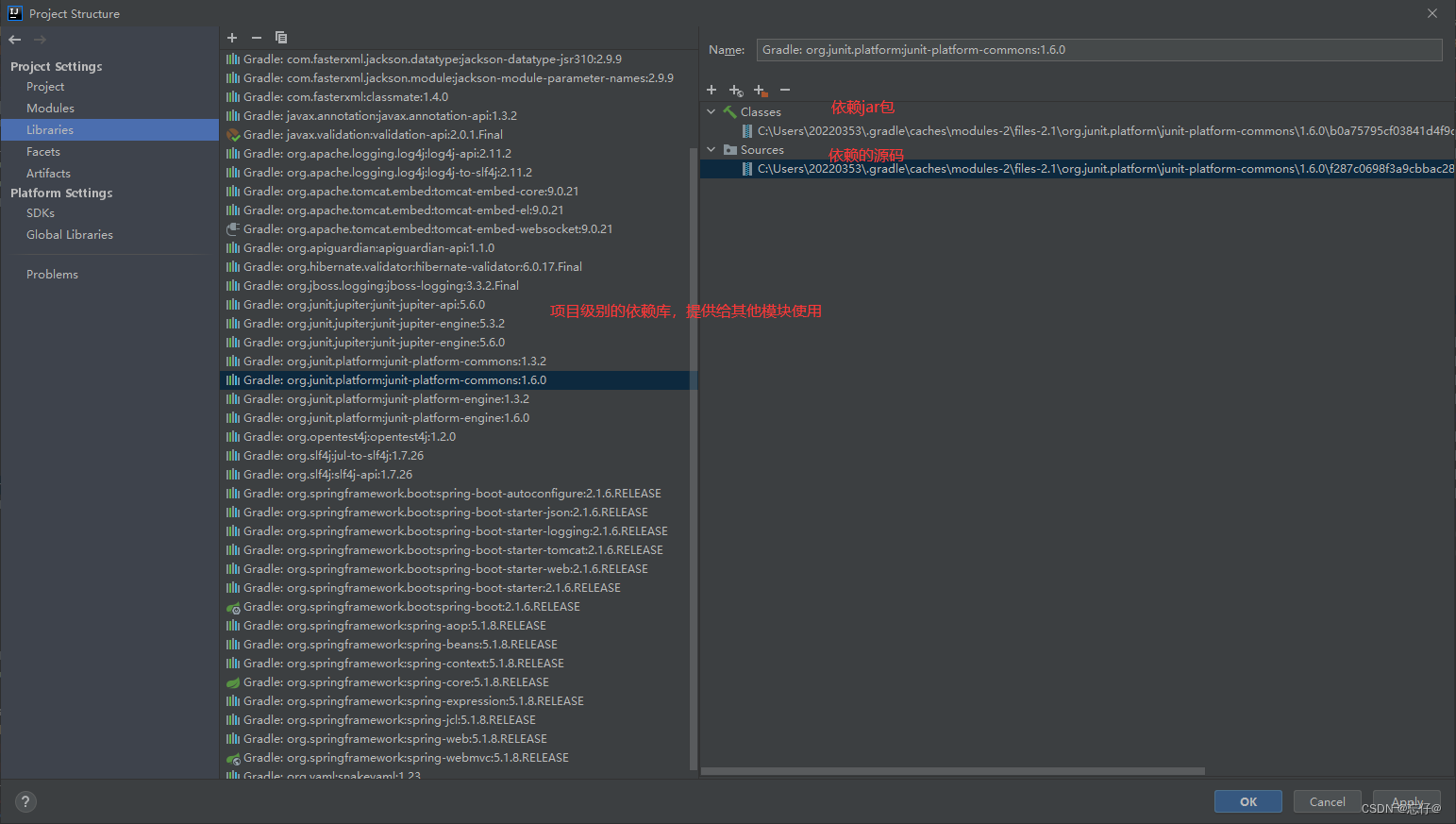Collapse the Classes section

coord(711,110)
